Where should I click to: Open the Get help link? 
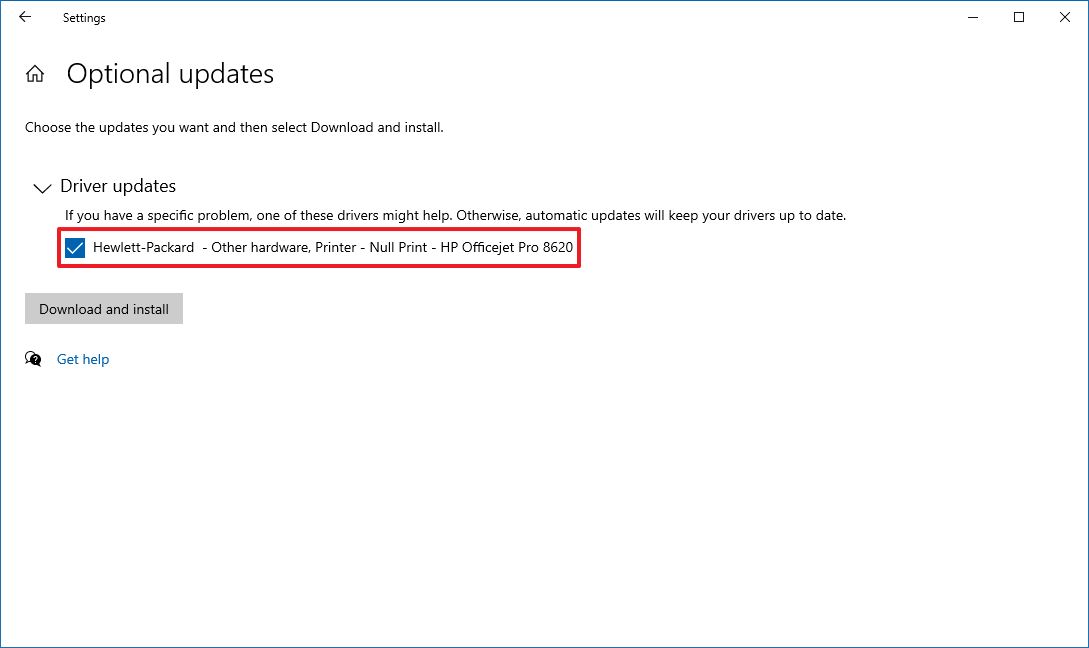(83, 359)
